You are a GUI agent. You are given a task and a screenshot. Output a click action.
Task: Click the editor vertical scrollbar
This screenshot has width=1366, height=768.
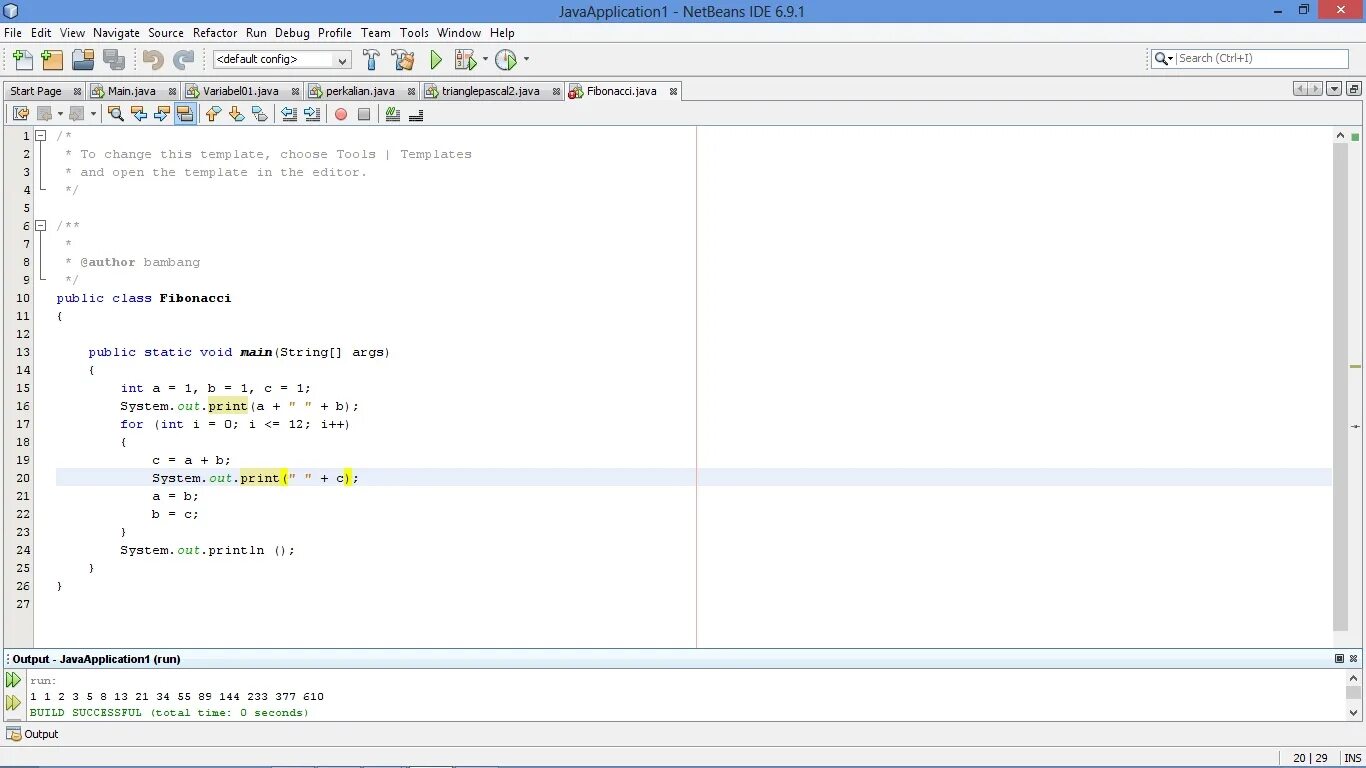(1341, 386)
